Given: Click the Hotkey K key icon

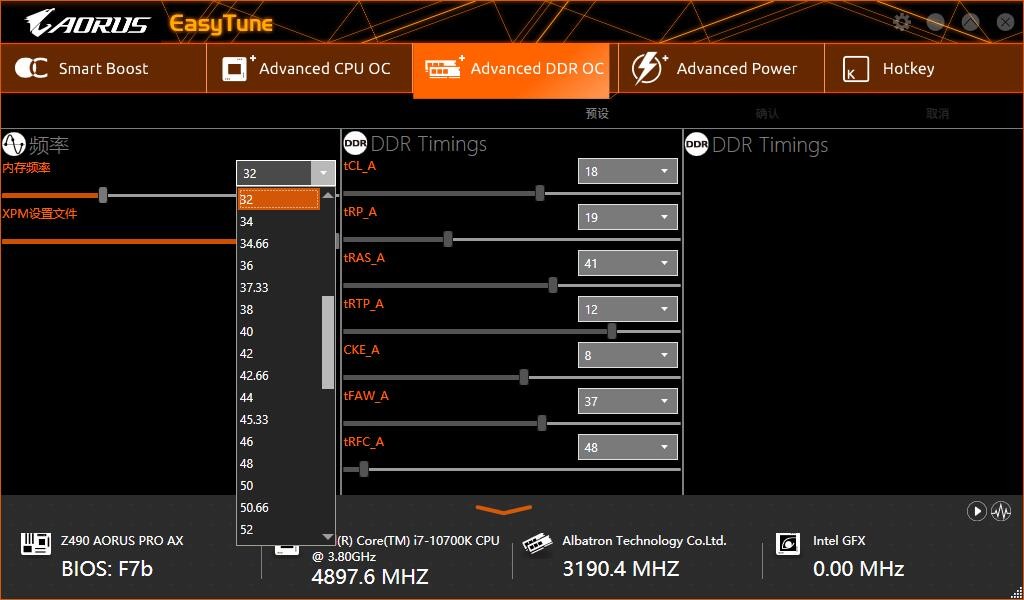Looking at the screenshot, I should click(x=856, y=69).
